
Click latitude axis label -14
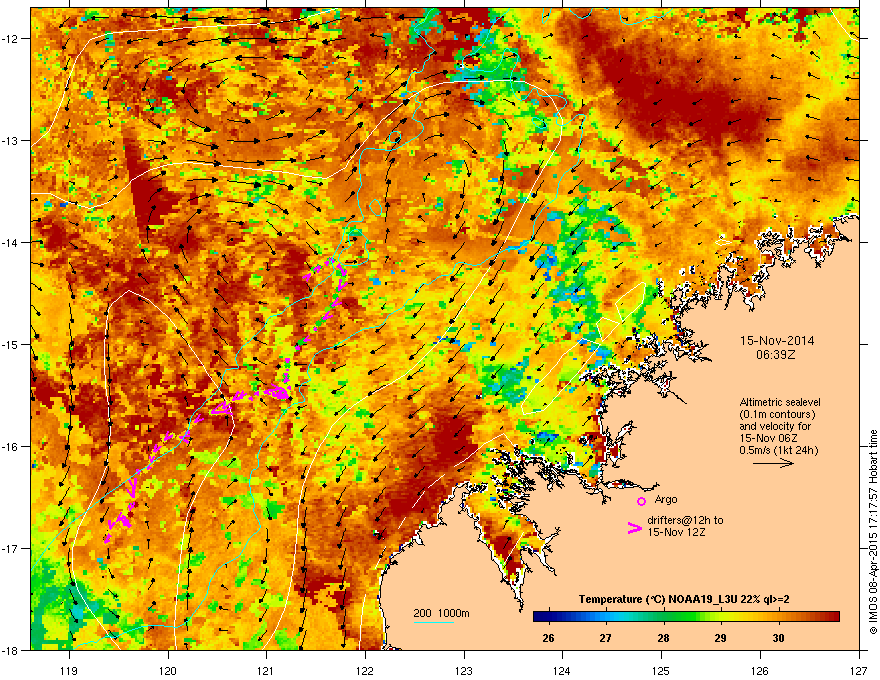(x=10, y=242)
